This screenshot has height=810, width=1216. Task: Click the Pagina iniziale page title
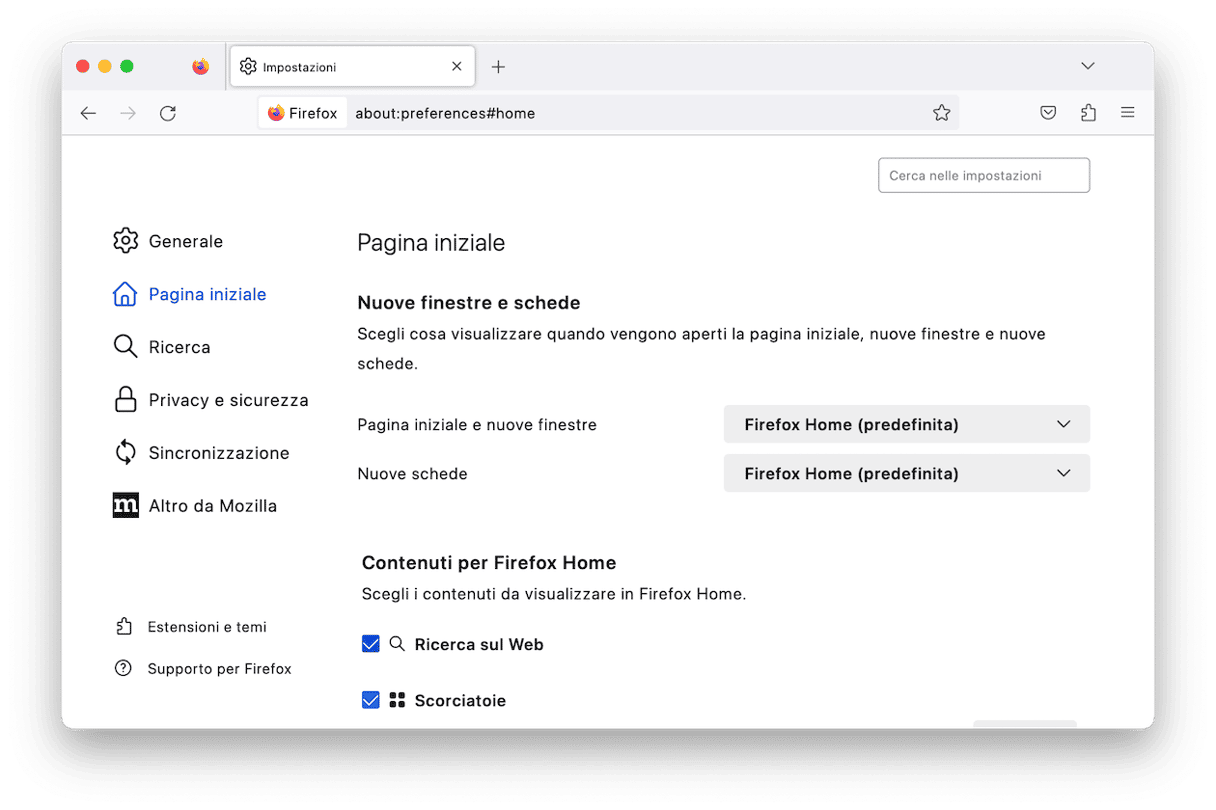tap(431, 243)
